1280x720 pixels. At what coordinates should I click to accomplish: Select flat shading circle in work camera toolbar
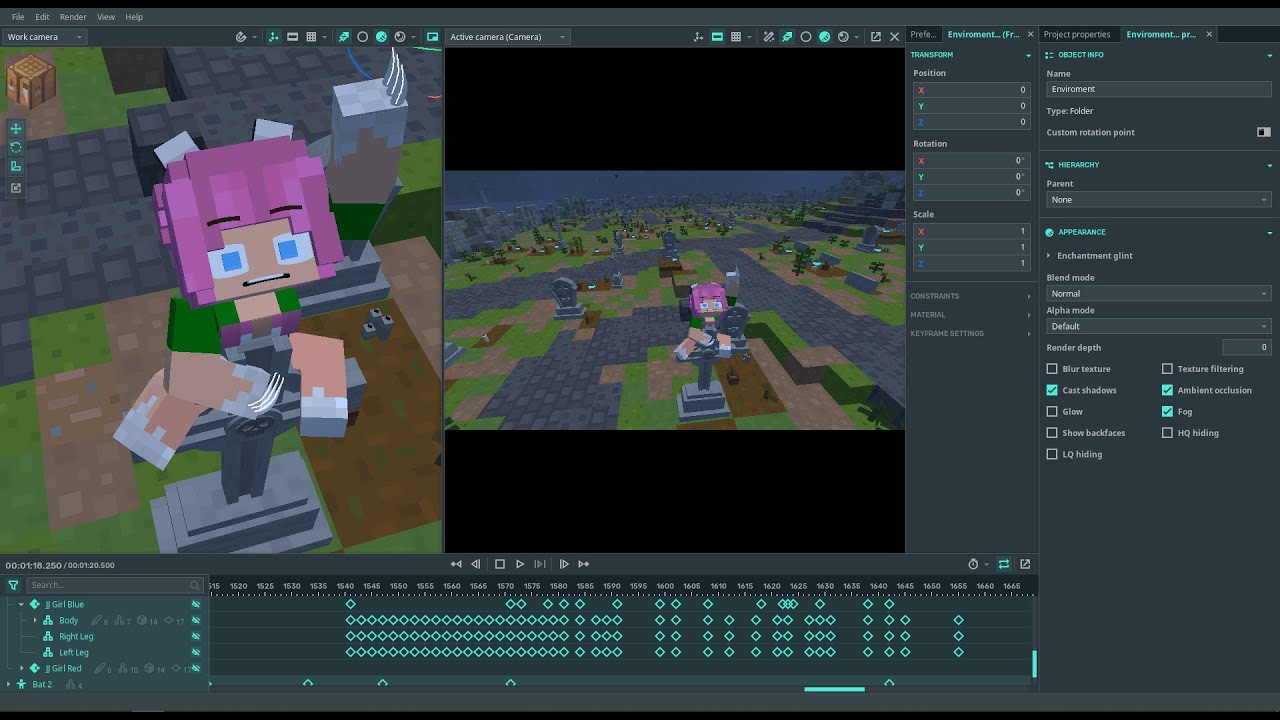click(x=362, y=37)
